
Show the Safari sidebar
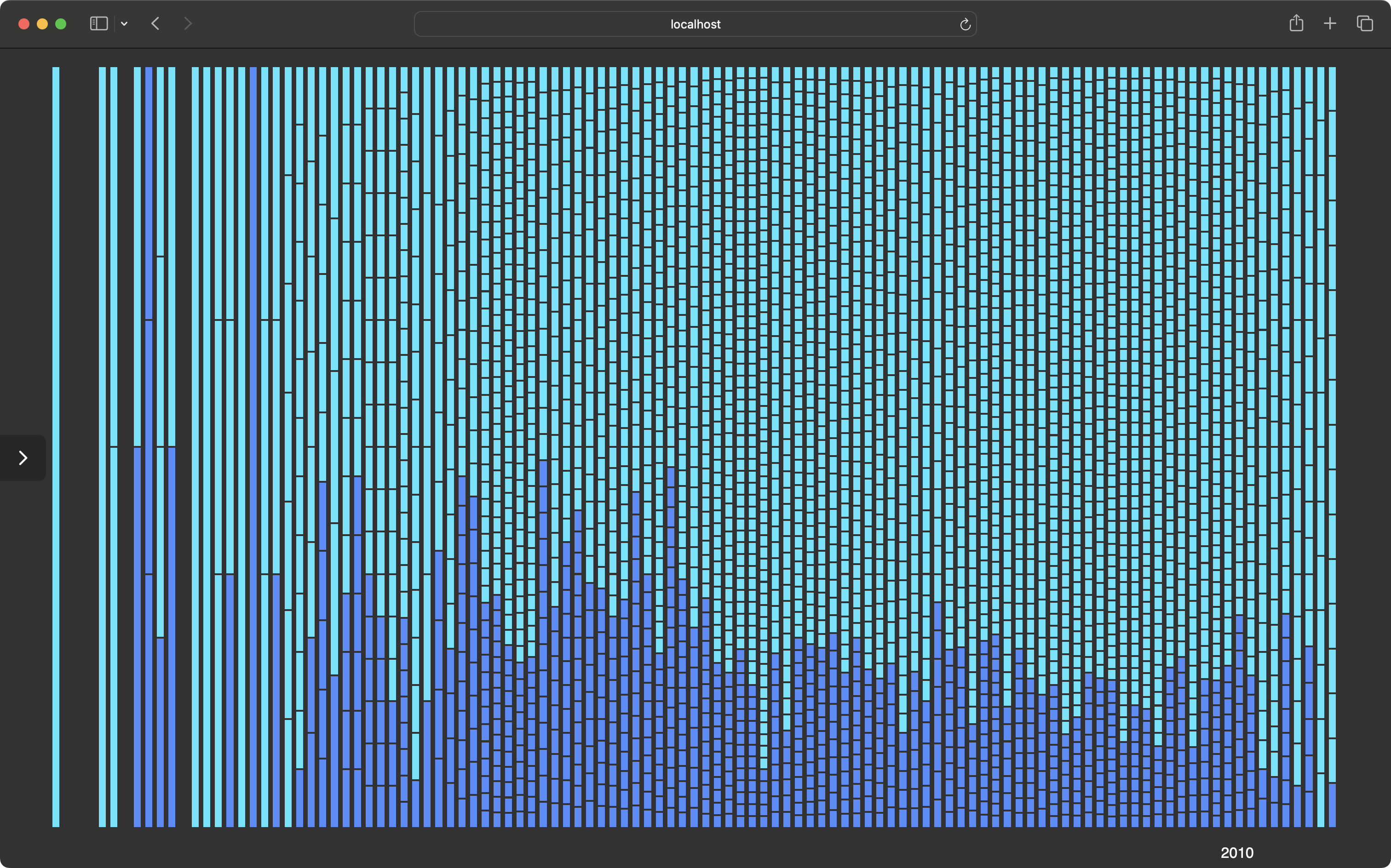99,23
